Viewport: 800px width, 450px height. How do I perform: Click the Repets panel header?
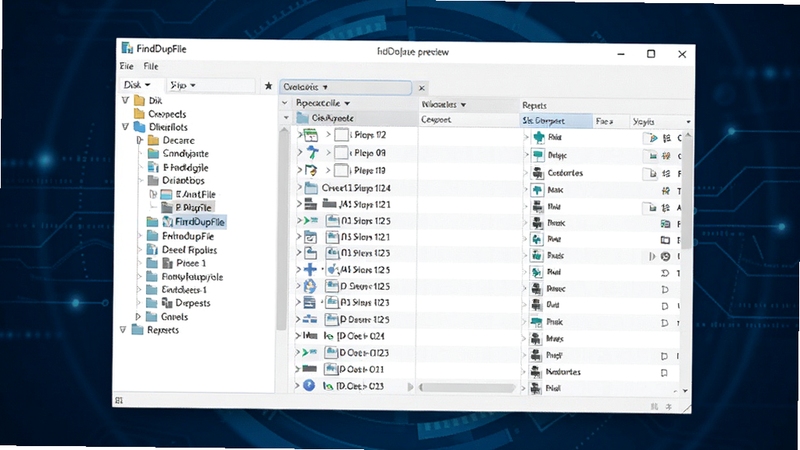click(534, 105)
